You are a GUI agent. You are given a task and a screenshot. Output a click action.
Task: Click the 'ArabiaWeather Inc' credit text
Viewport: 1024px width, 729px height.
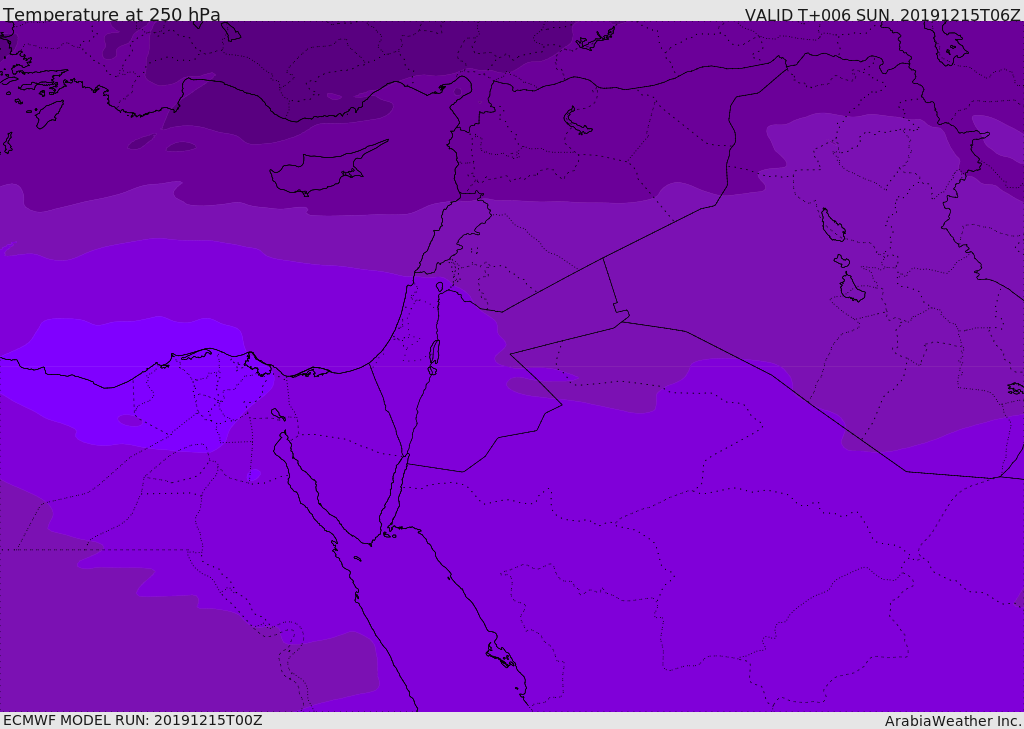[952, 721]
